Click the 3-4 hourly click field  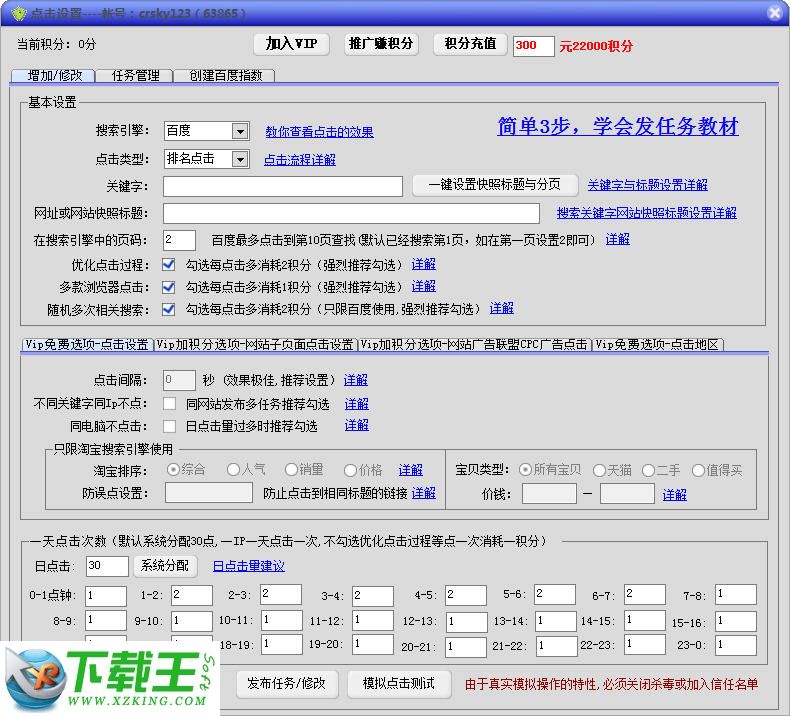(x=373, y=596)
